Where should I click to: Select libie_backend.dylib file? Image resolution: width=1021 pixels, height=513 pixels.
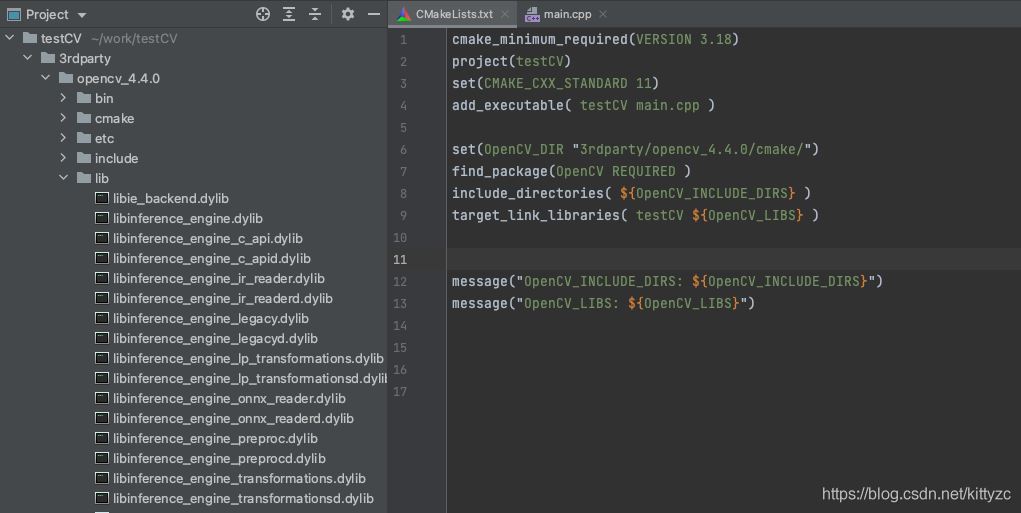(x=171, y=199)
